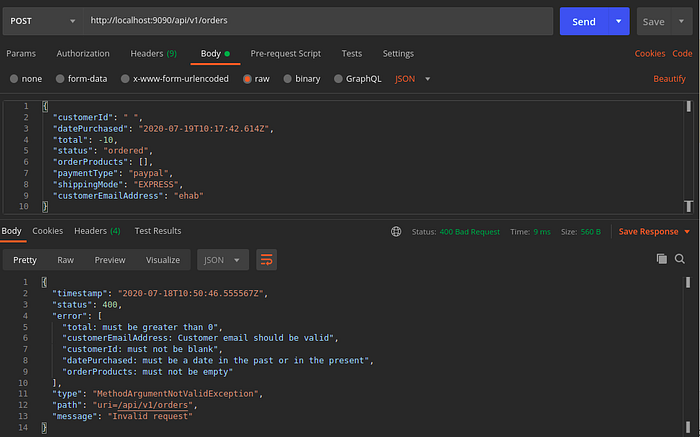Choose the GraphQL body type
This screenshot has height=437, width=700.
pyautogui.click(x=358, y=79)
